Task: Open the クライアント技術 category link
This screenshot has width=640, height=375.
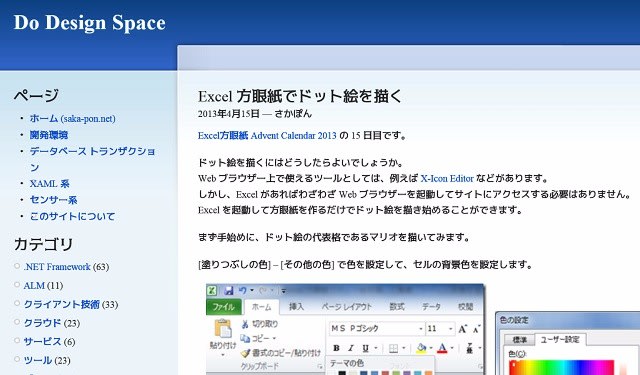Action: tap(62, 304)
